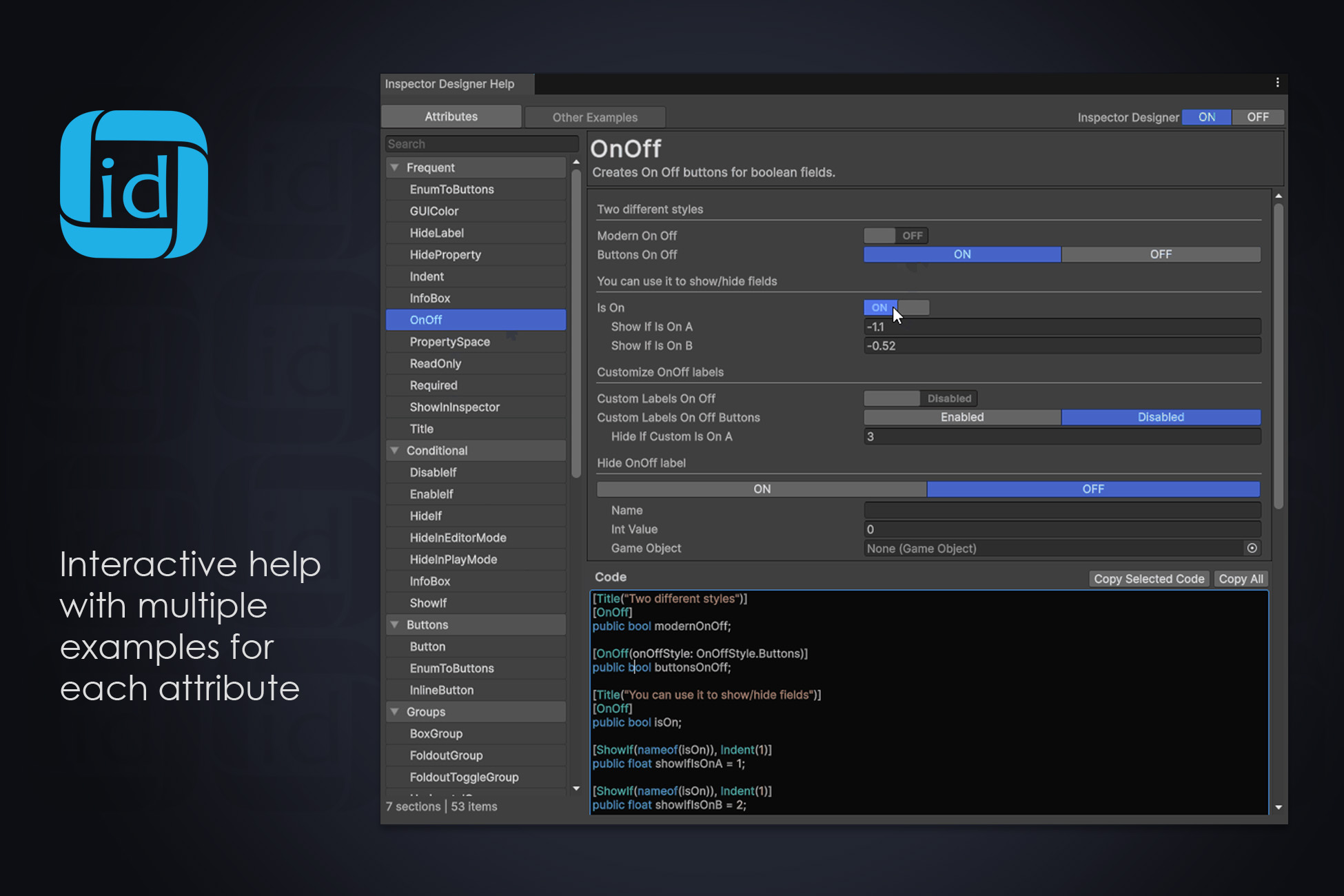Click the blue id logo
1344x896 pixels.
(134, 184)
